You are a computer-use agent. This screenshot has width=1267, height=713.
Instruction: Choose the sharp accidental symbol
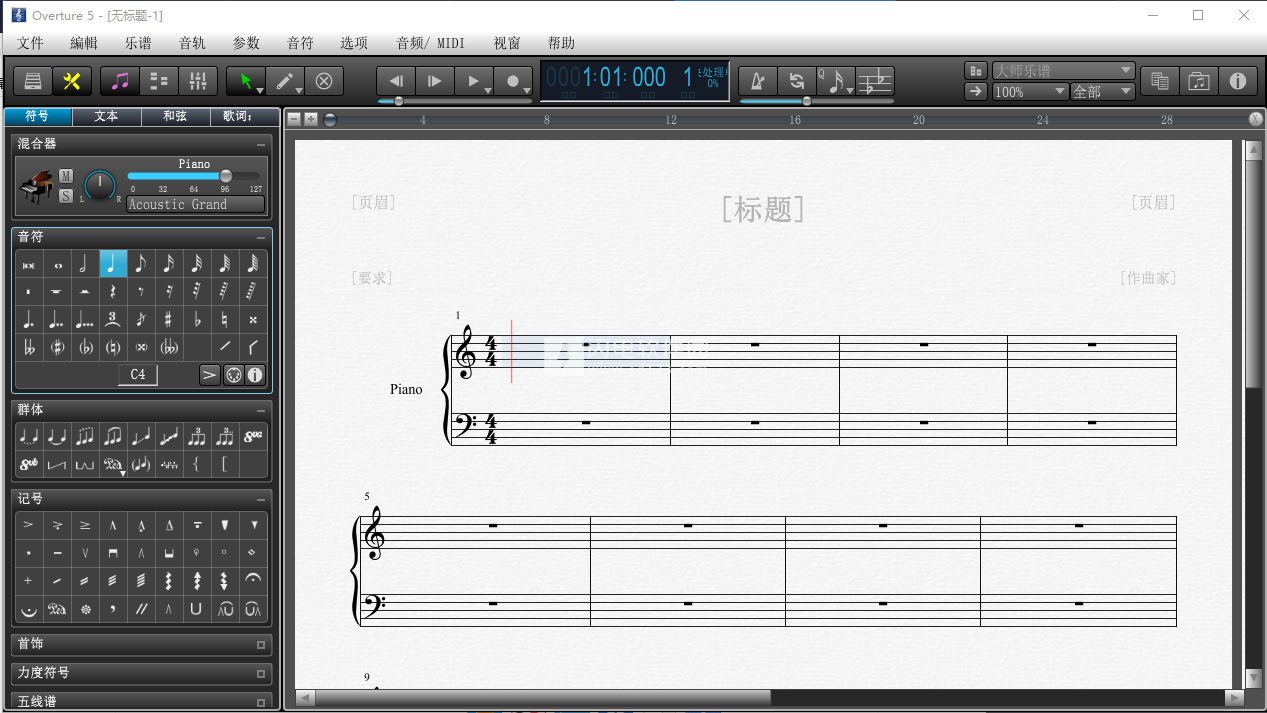(x=168, y=320)
